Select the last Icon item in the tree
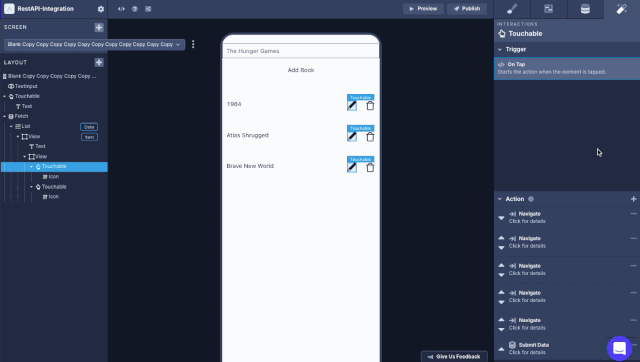The image size is (640, 362). click(53, 197)
